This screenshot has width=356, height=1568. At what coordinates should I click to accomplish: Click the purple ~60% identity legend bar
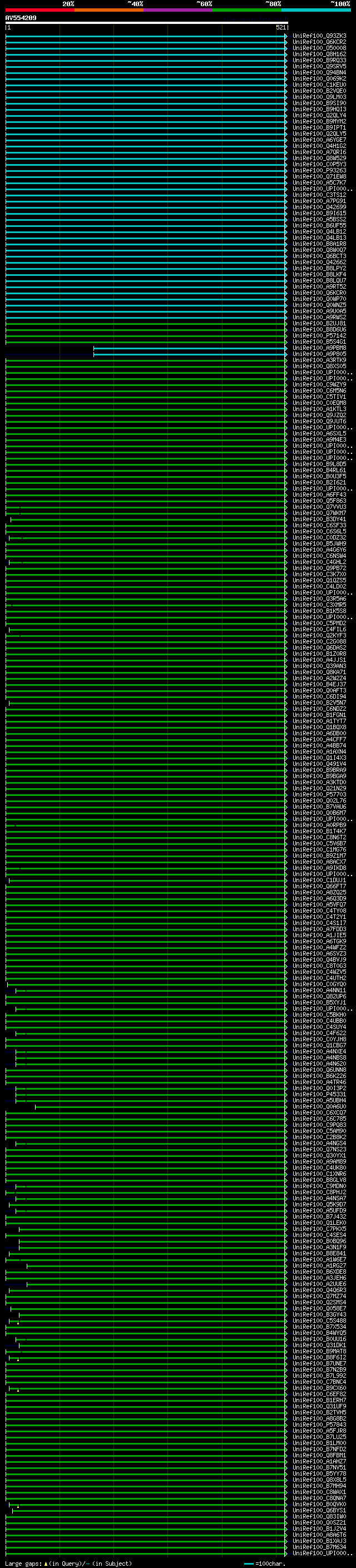(x=179, y=10)
